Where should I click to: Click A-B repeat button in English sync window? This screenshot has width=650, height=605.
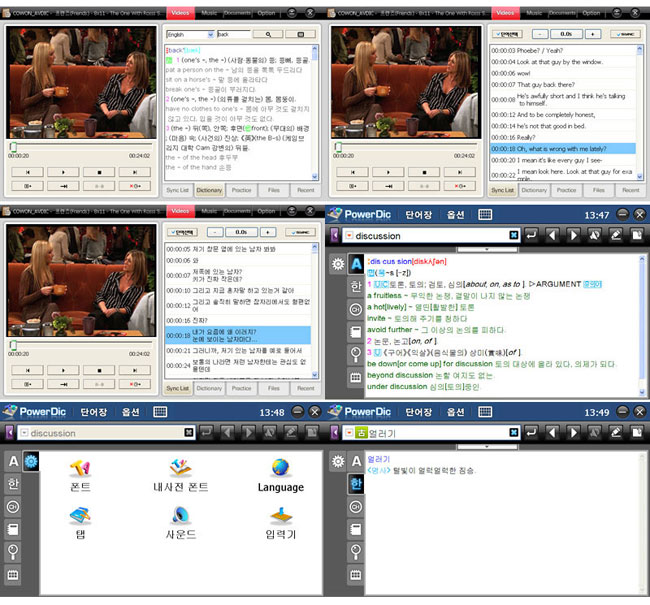pyautogui.click(x=424, y=186)
